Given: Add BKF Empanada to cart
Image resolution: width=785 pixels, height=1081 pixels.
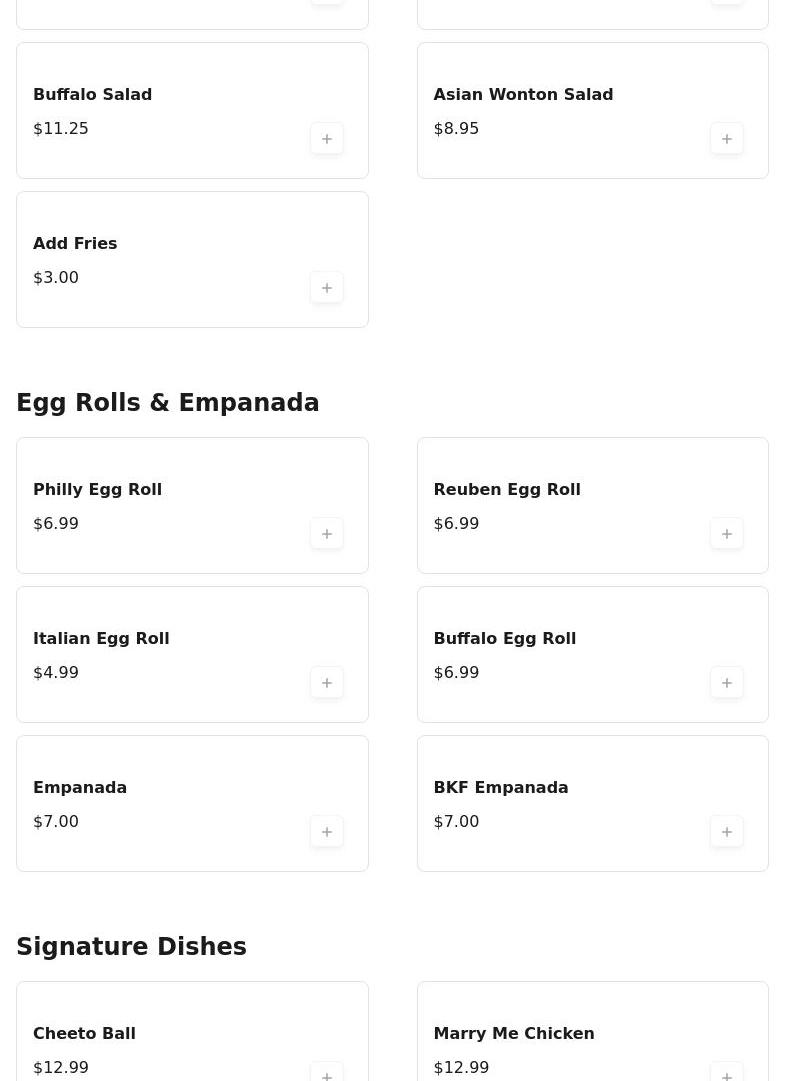Looking at the screenshot, I should [727, 832].
